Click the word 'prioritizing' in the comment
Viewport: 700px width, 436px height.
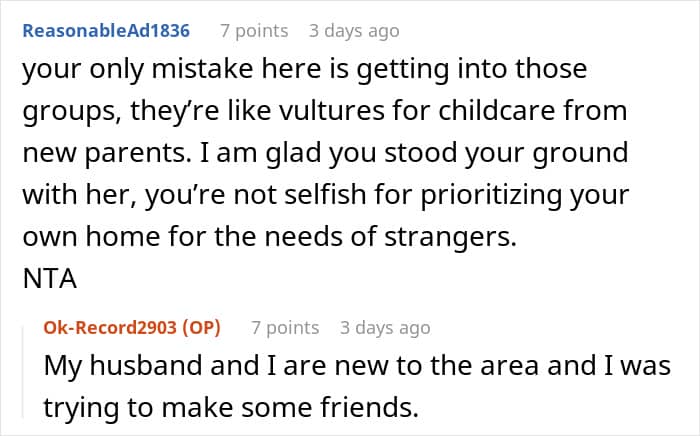[491, 195]
